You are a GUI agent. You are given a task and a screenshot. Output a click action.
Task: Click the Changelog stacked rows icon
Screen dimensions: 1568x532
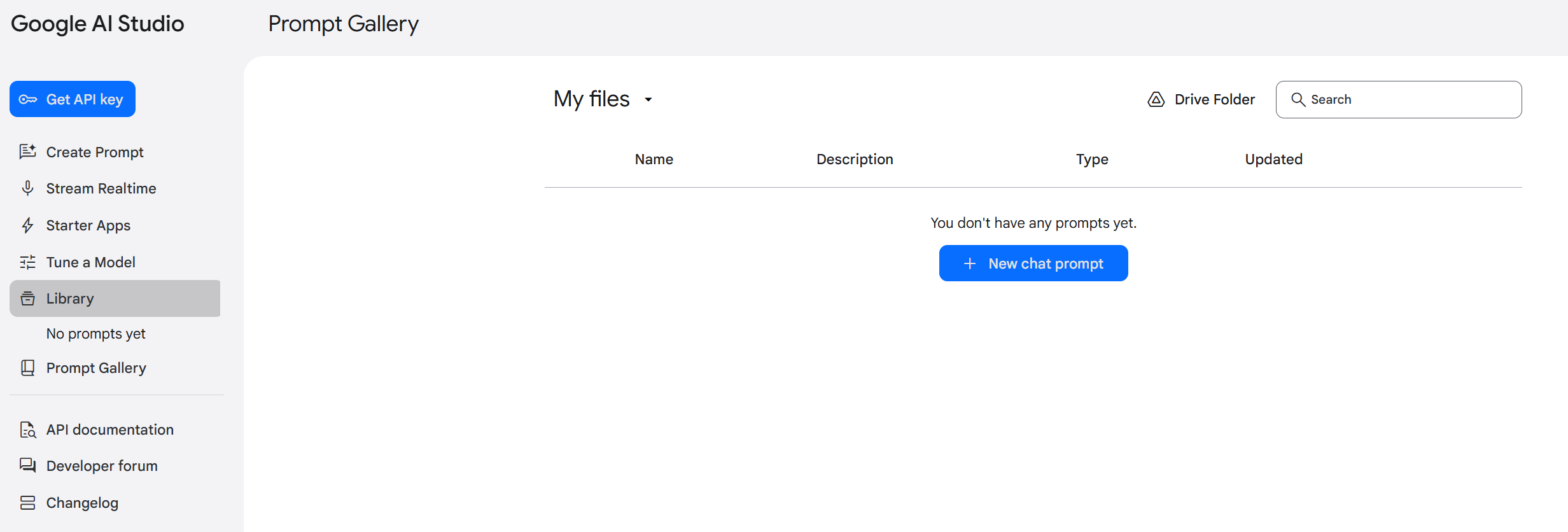tap(27, 503)
